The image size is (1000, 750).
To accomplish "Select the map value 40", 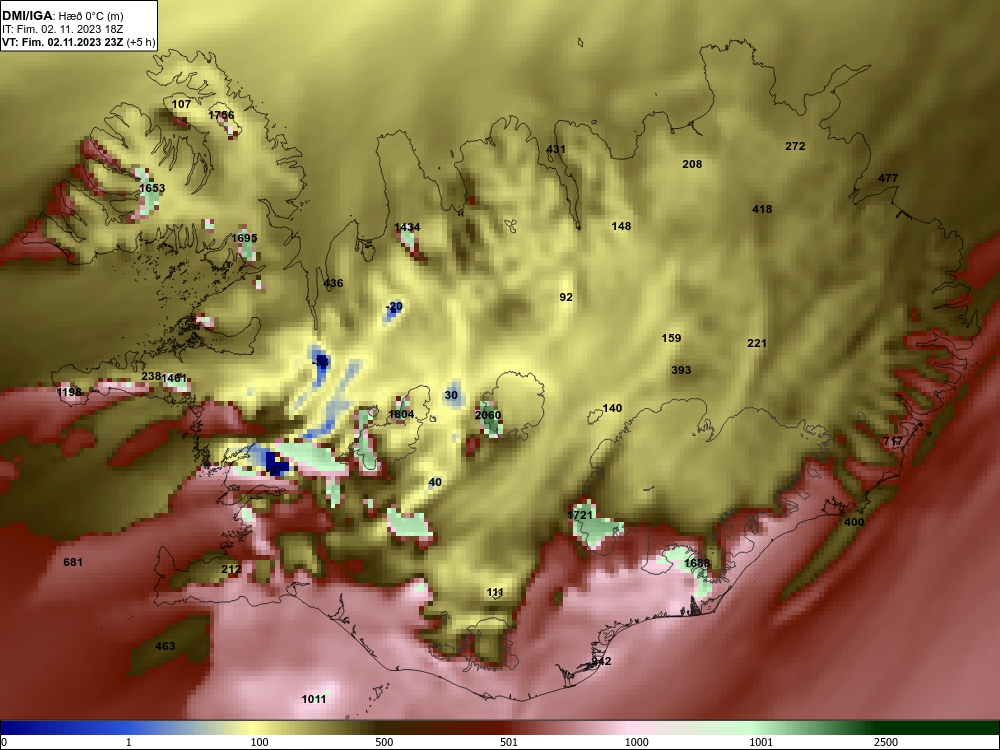I will click(x=435, y=482).
